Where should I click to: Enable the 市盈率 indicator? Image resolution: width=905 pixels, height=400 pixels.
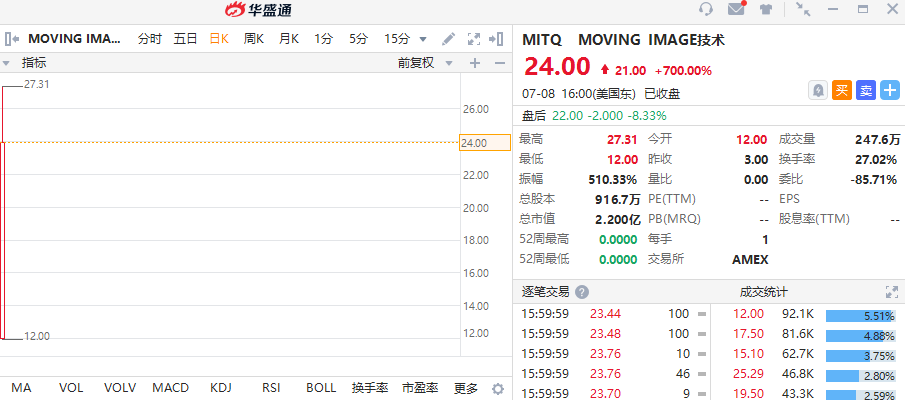pyautogui.click(x=420, y=388)
